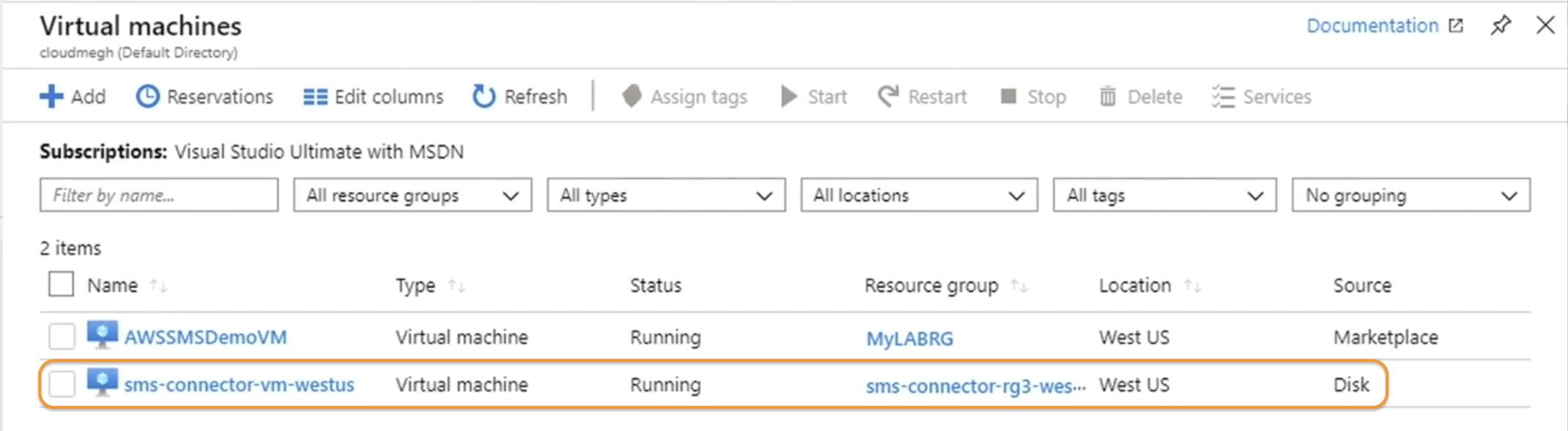Check the sms-connector-vm-westus row checkbox

click(62, 384)
